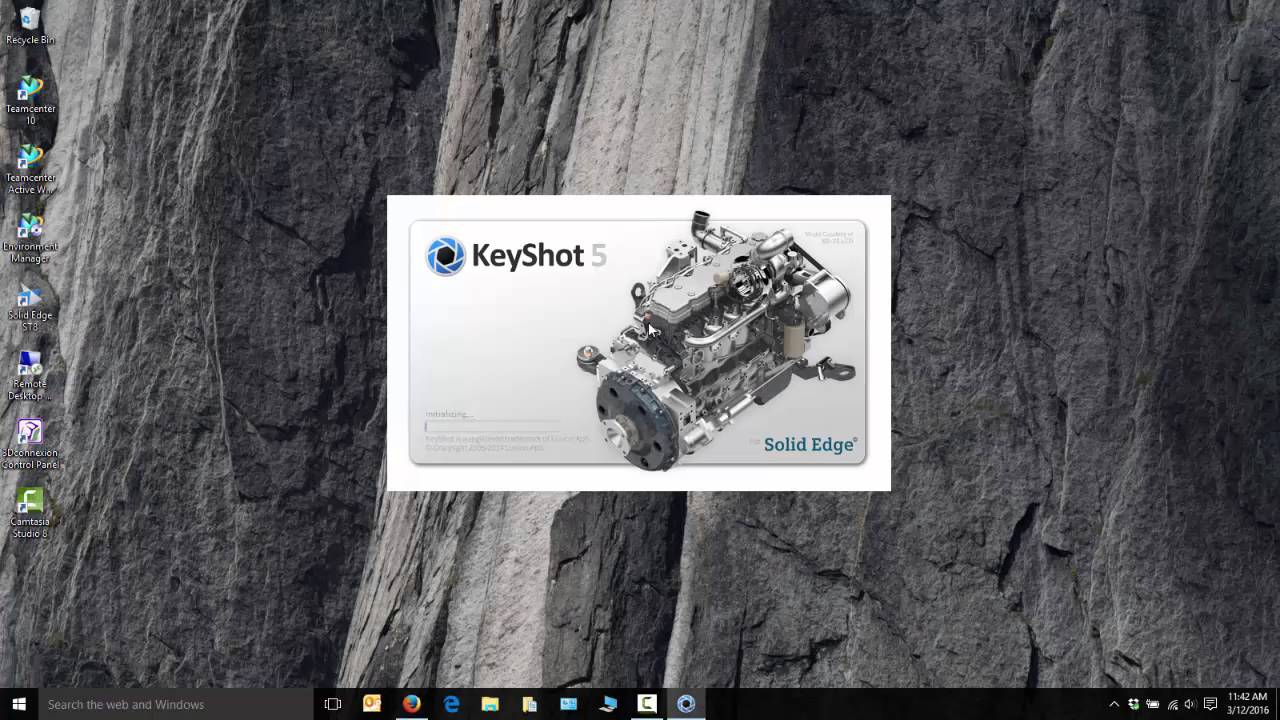Open the Windows Start menu

pyautogui.click(x=19, y=704)
